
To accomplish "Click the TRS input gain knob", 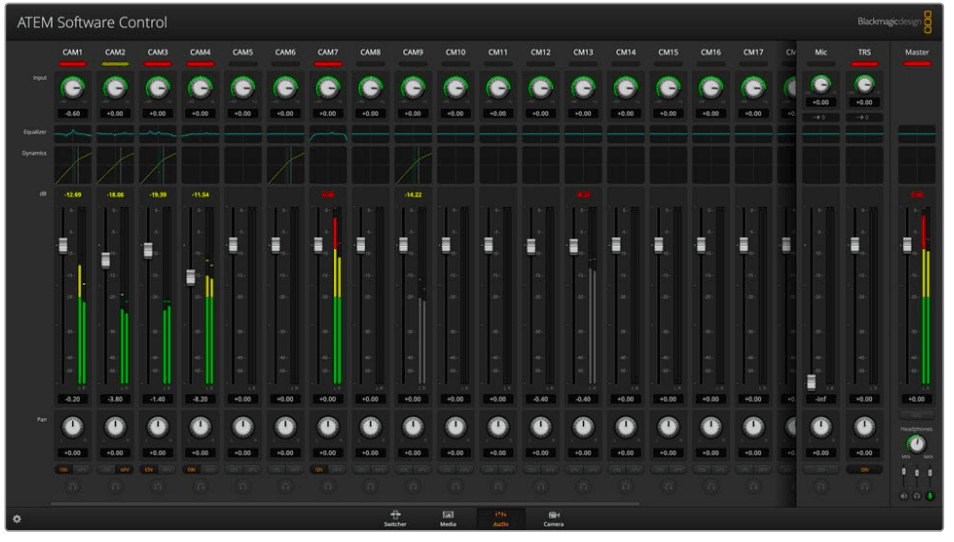I will tap(865, 85).
